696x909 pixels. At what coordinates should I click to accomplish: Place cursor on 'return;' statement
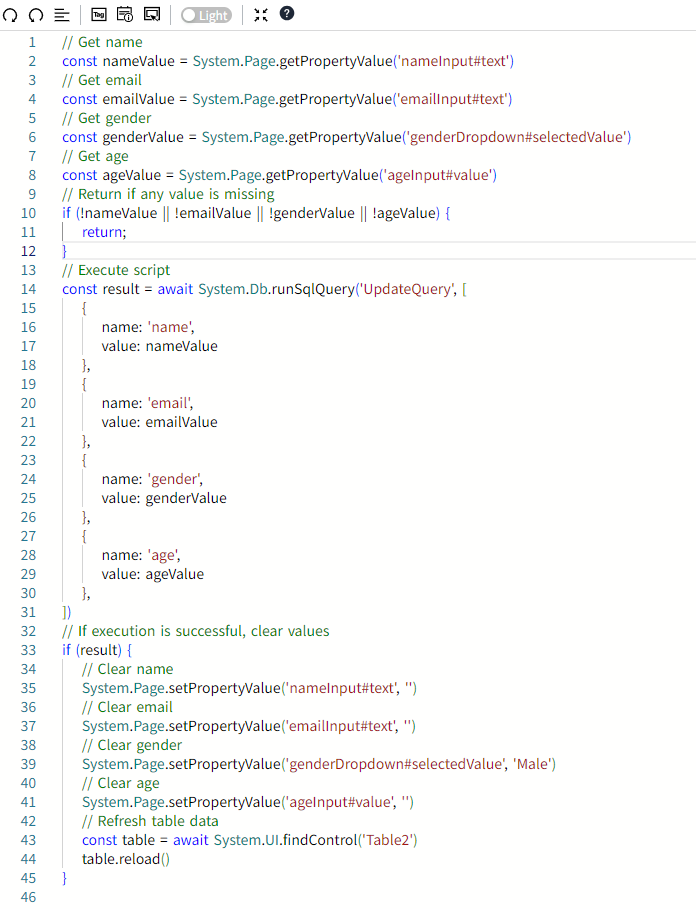coord(104,232)
